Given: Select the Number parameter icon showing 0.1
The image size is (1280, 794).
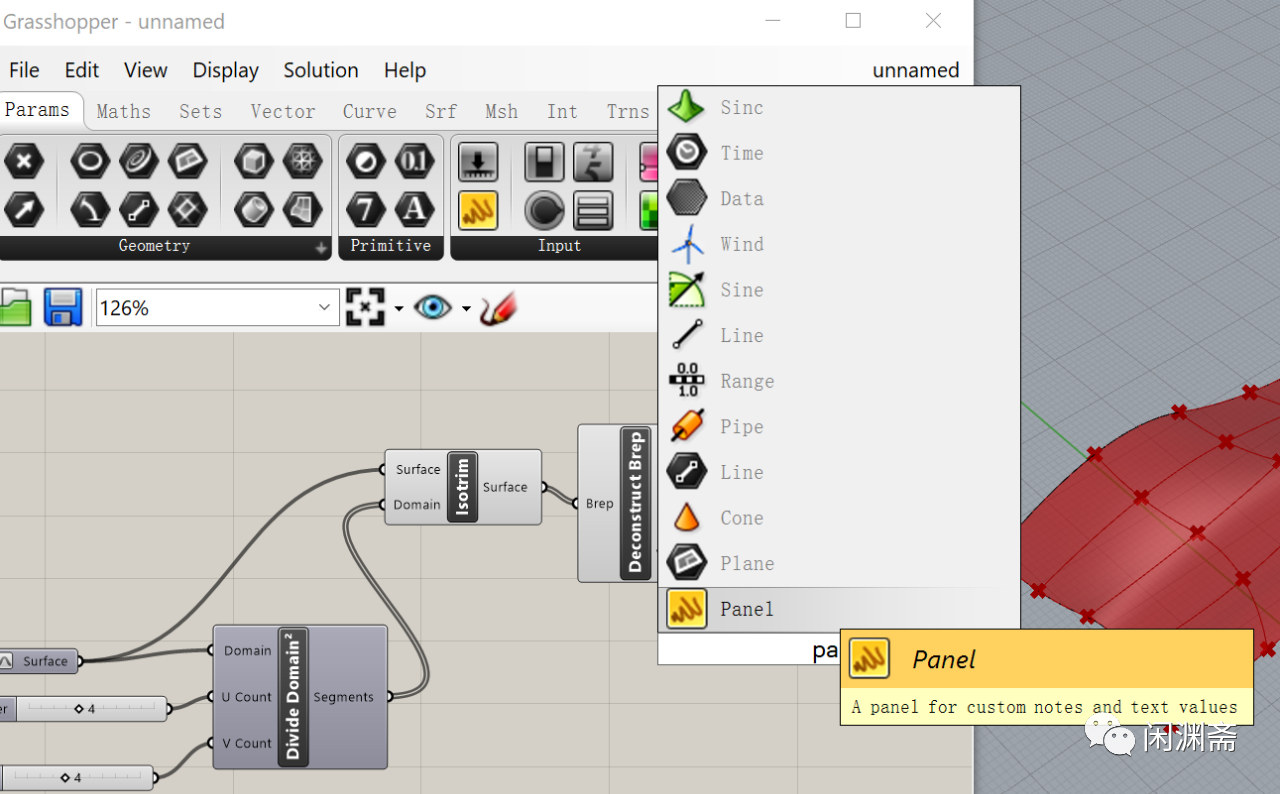Looking at the screenshot, I should (414, 161).
